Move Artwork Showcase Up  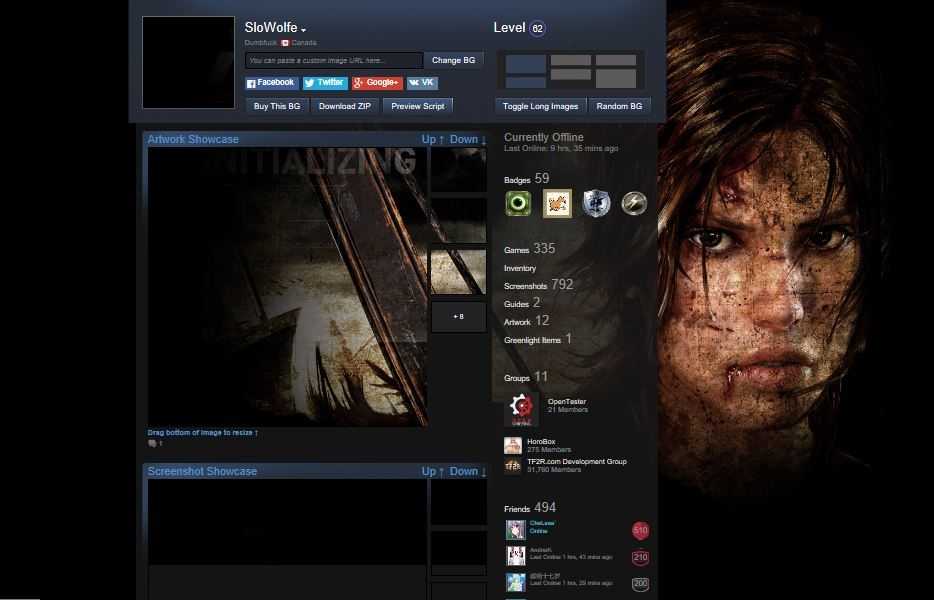[x=432, y=139]
